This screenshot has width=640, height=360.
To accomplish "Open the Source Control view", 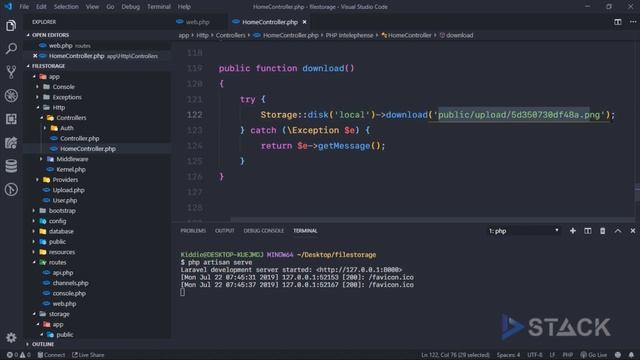I will pos(11,72).
